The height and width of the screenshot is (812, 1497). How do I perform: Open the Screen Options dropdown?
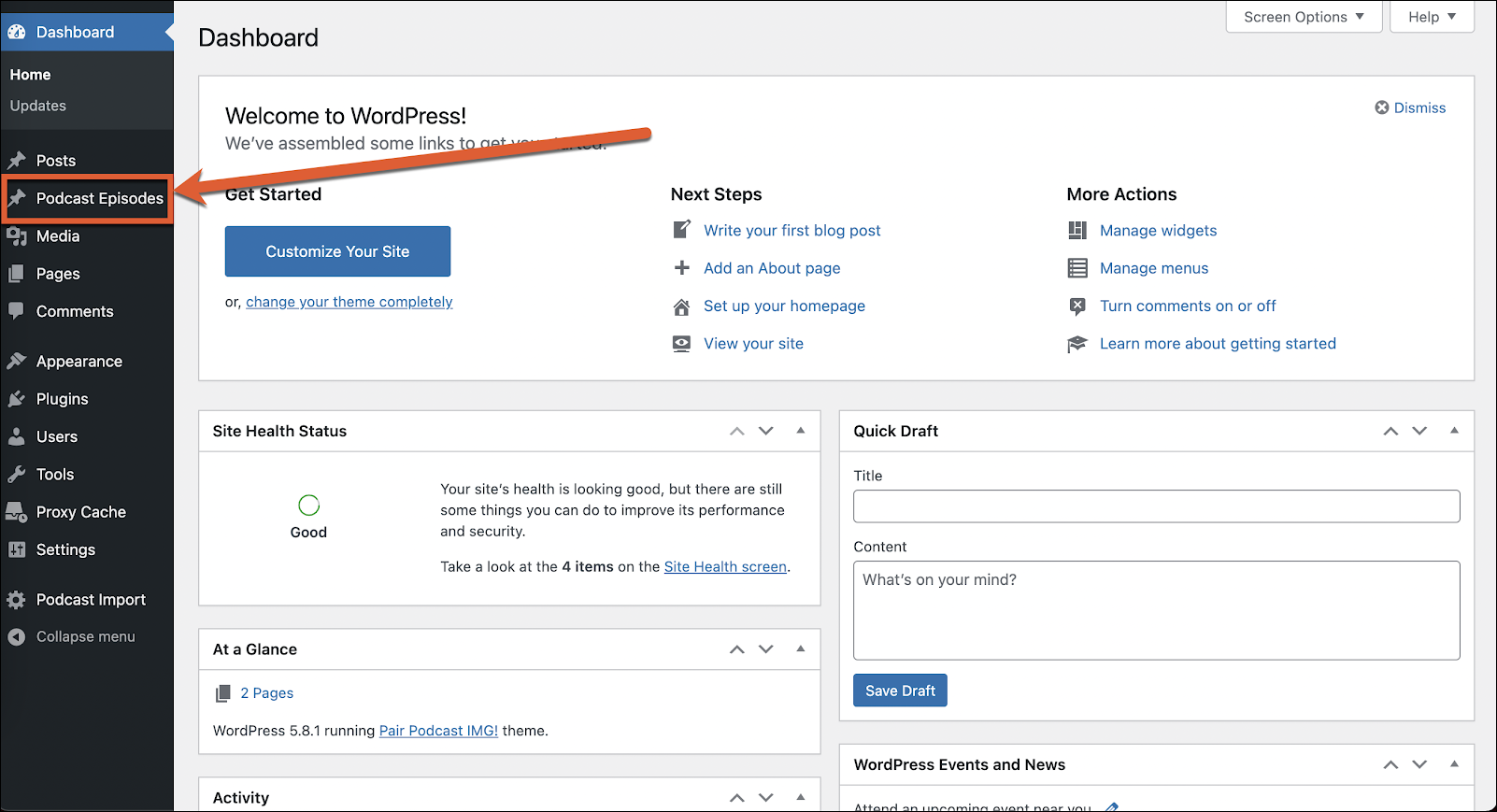[x=1304, y=17]
